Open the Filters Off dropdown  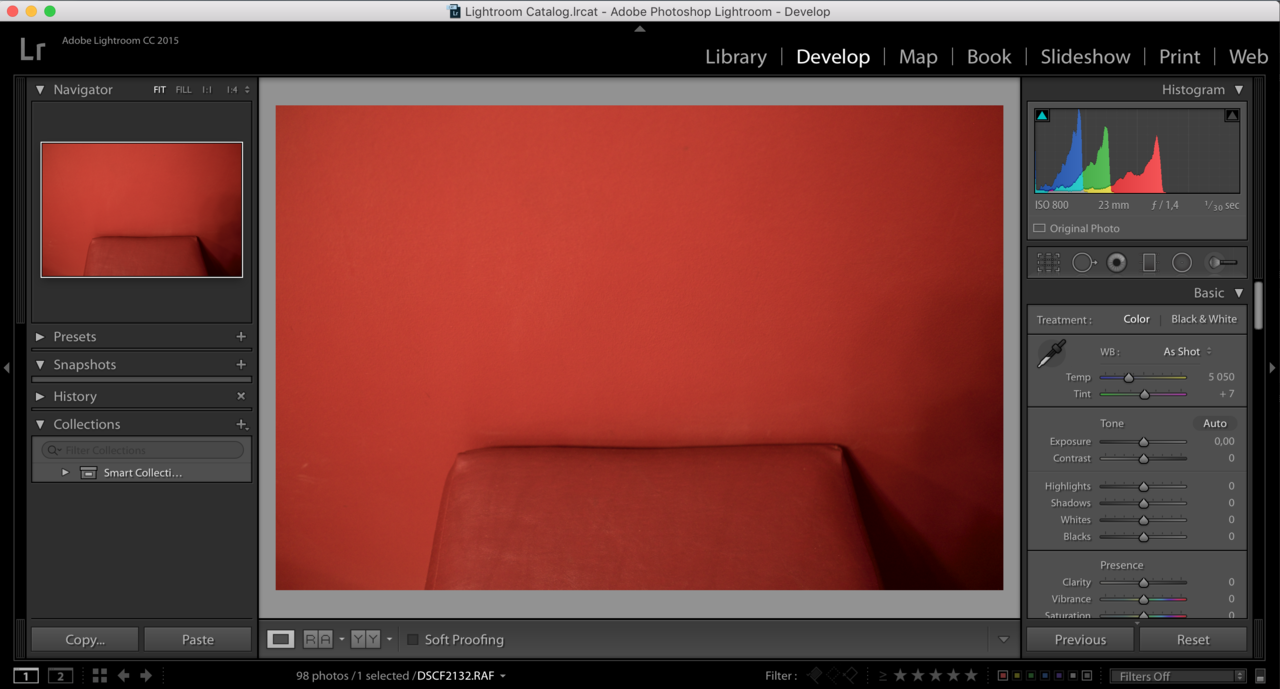1180,676
